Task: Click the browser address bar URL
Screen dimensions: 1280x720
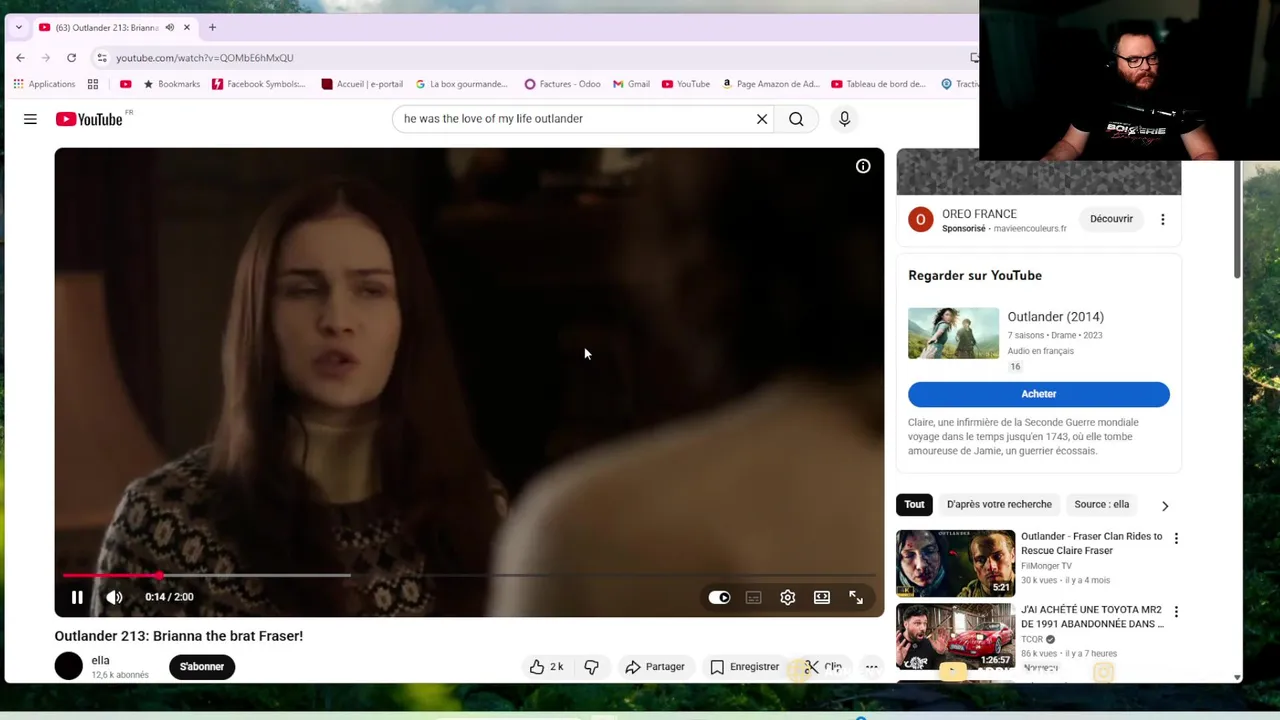Action: click(x=205, y=58)
